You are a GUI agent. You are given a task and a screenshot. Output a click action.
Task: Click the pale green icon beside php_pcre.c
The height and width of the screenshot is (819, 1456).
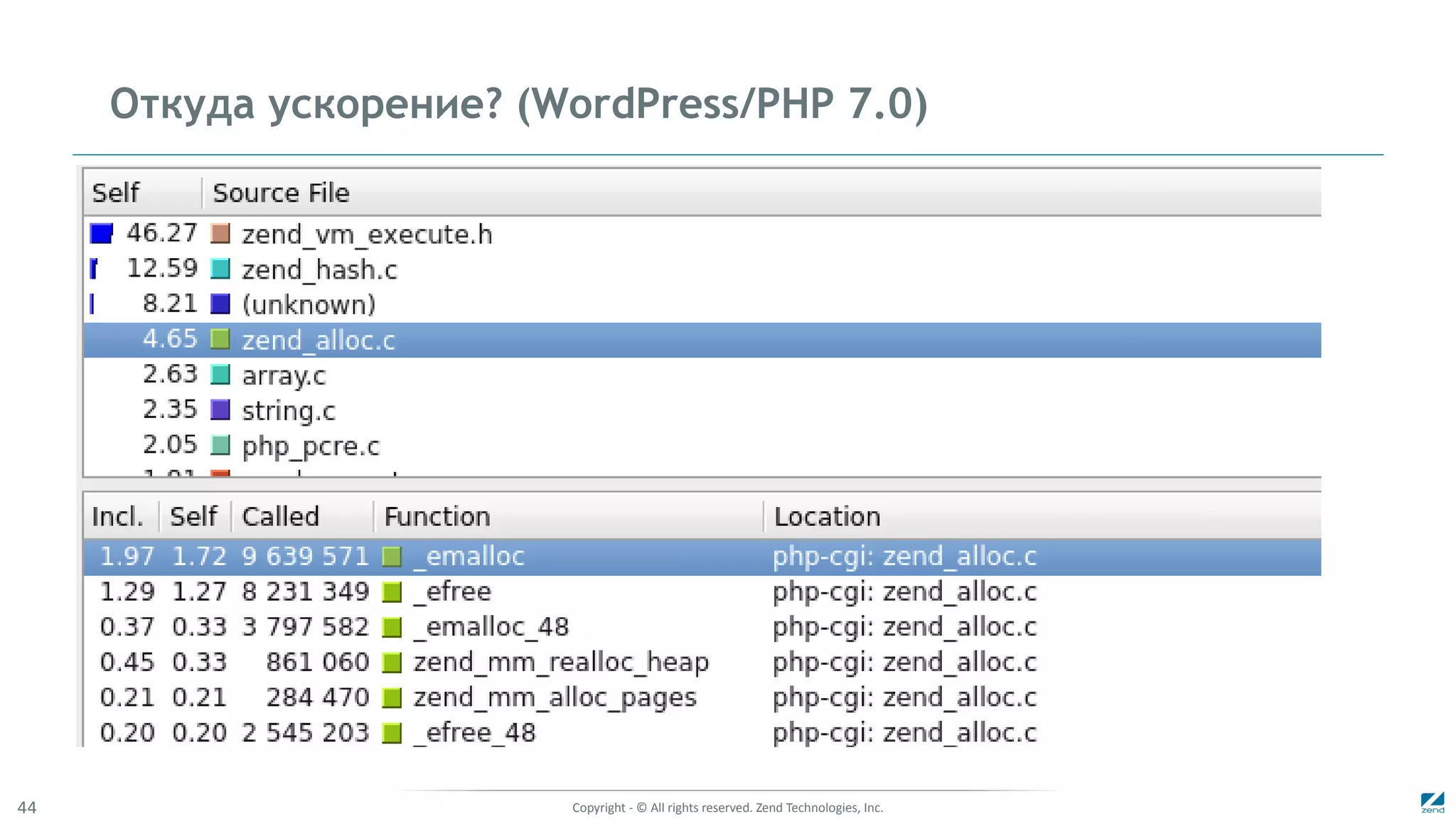coord(220,445)
